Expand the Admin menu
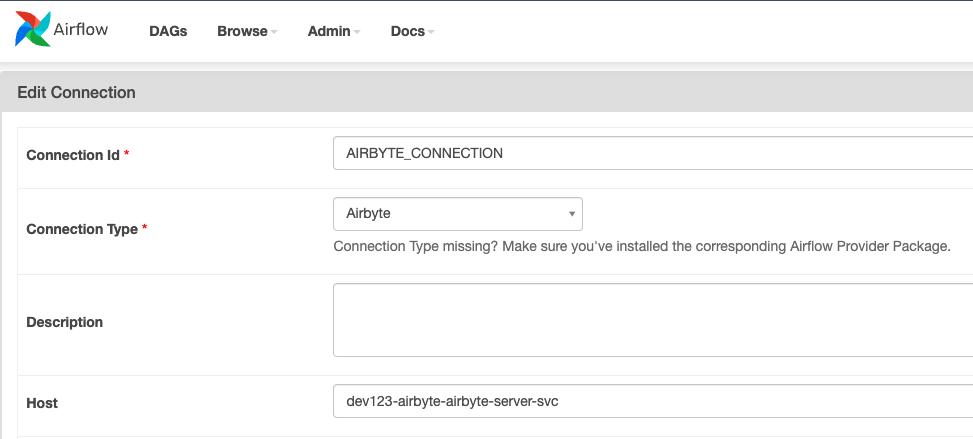 click(x=334, y=31)
